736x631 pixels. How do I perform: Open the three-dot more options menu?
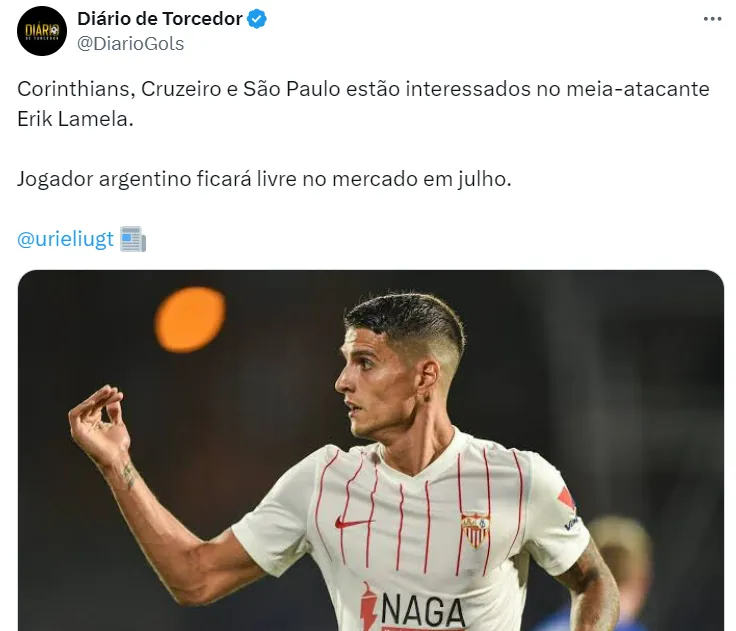(x=712, y=19)
